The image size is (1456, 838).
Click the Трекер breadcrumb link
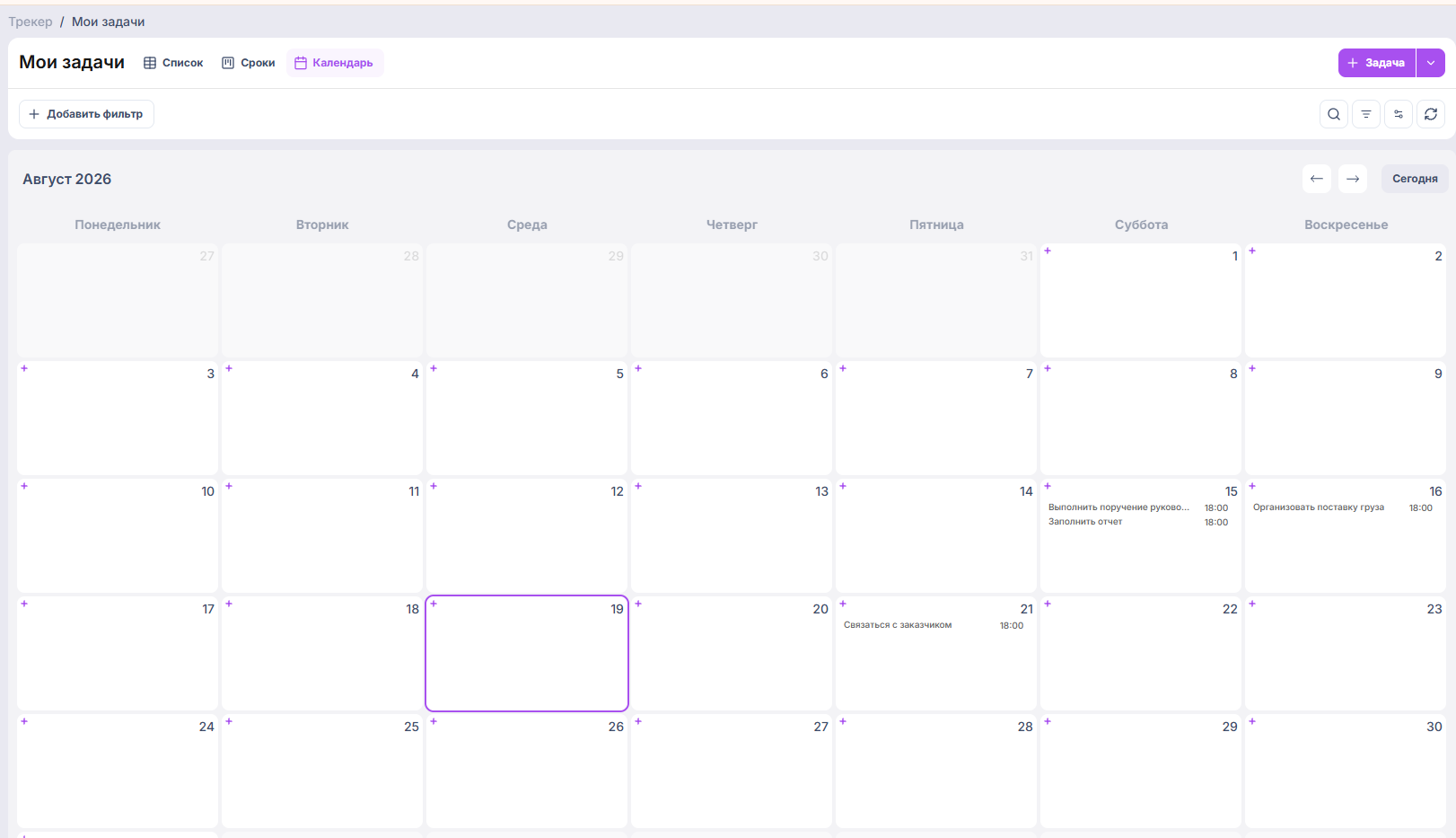pyautogui.click(x=31, y=22)
